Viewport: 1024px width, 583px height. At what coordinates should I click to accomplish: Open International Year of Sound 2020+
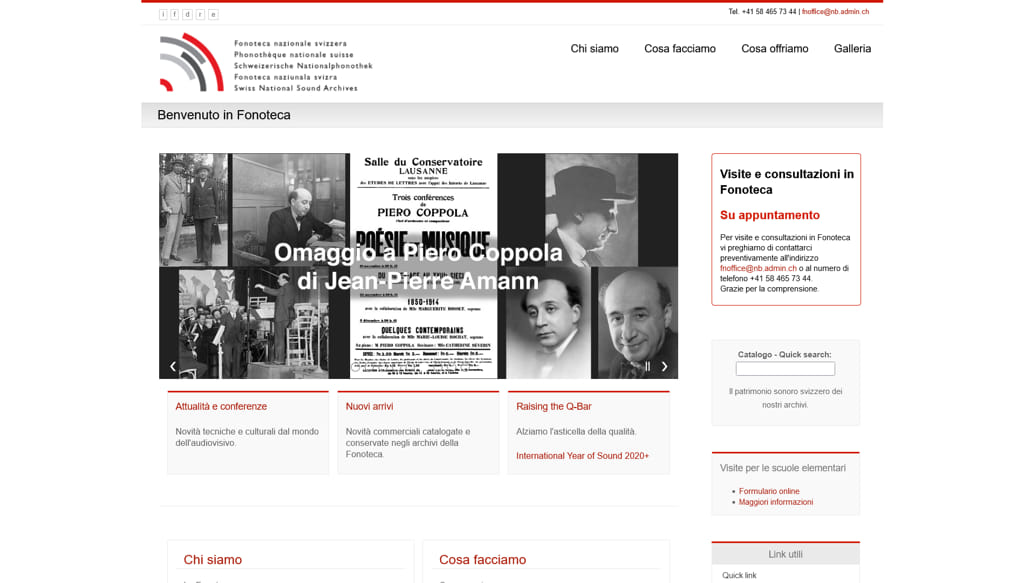click(x=583, y=456)
